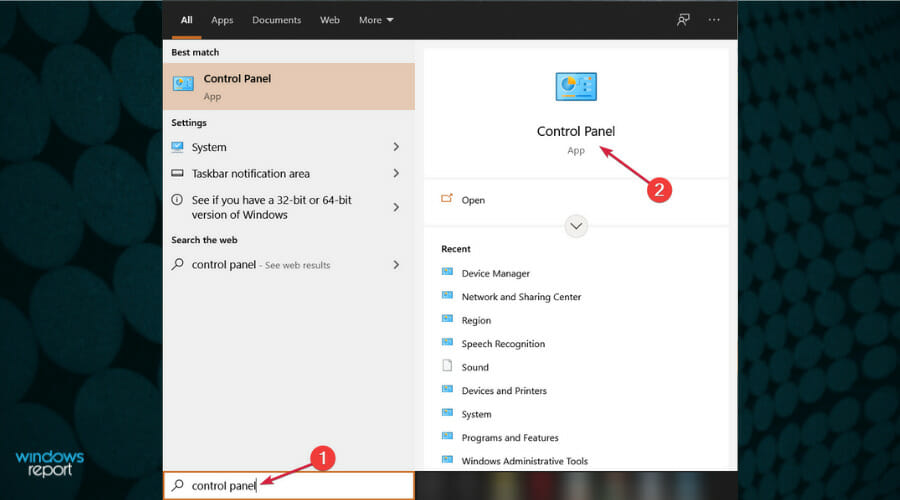900x500 pixels.
Task: Select the Web search tab
Action: tap(329, 20)
